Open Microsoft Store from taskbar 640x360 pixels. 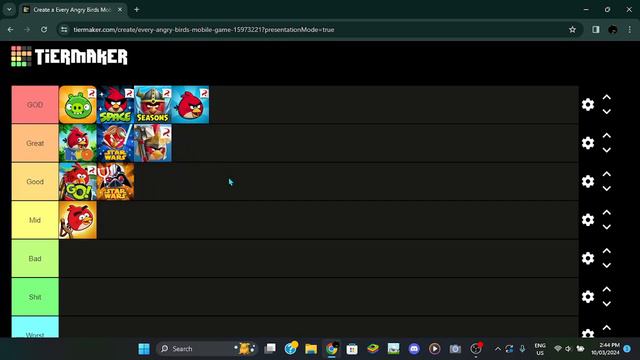[x=352, y=349]
